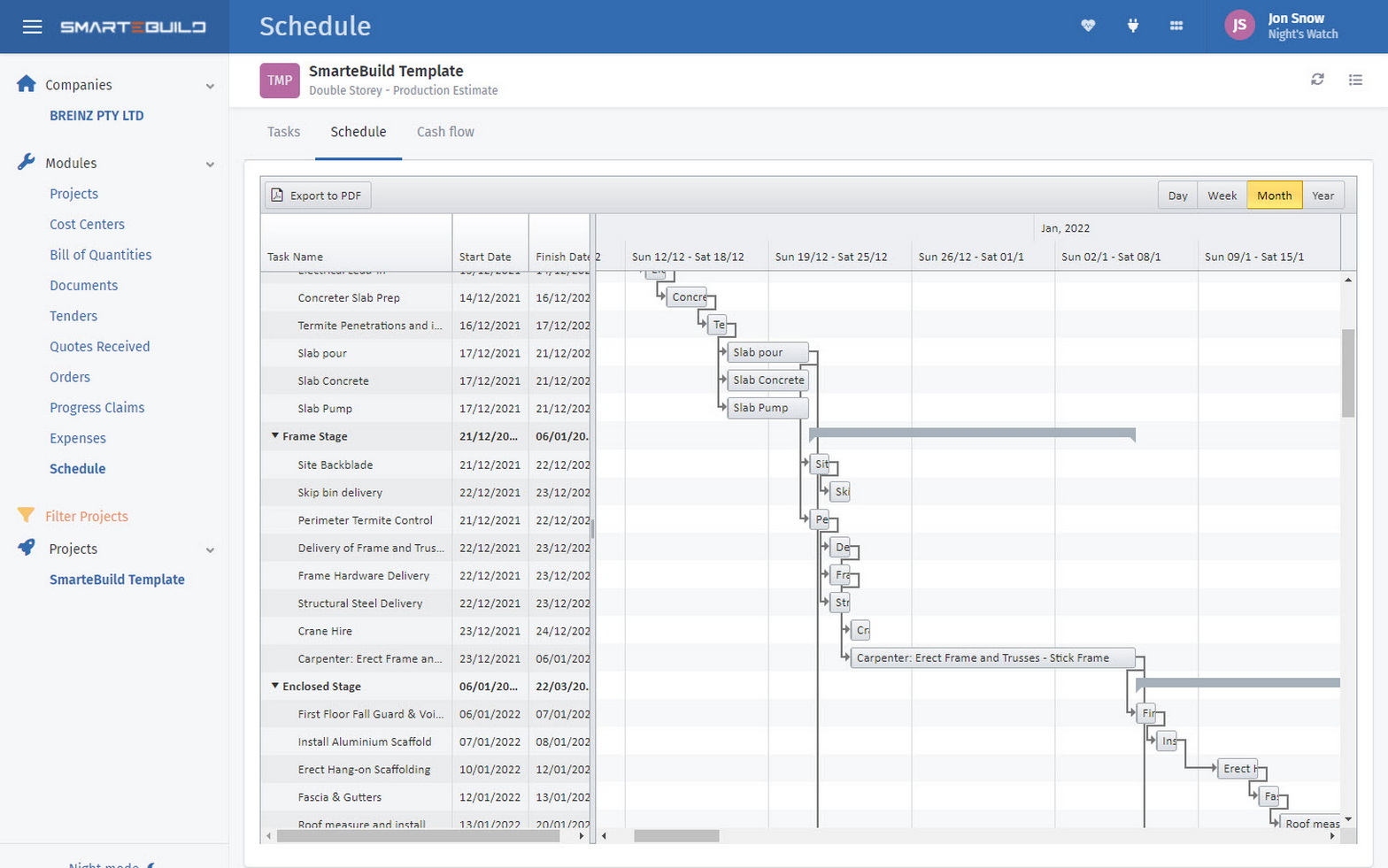Open the apps grid icon
This screenshot has width=1388, height=868.
point(1176,26)
